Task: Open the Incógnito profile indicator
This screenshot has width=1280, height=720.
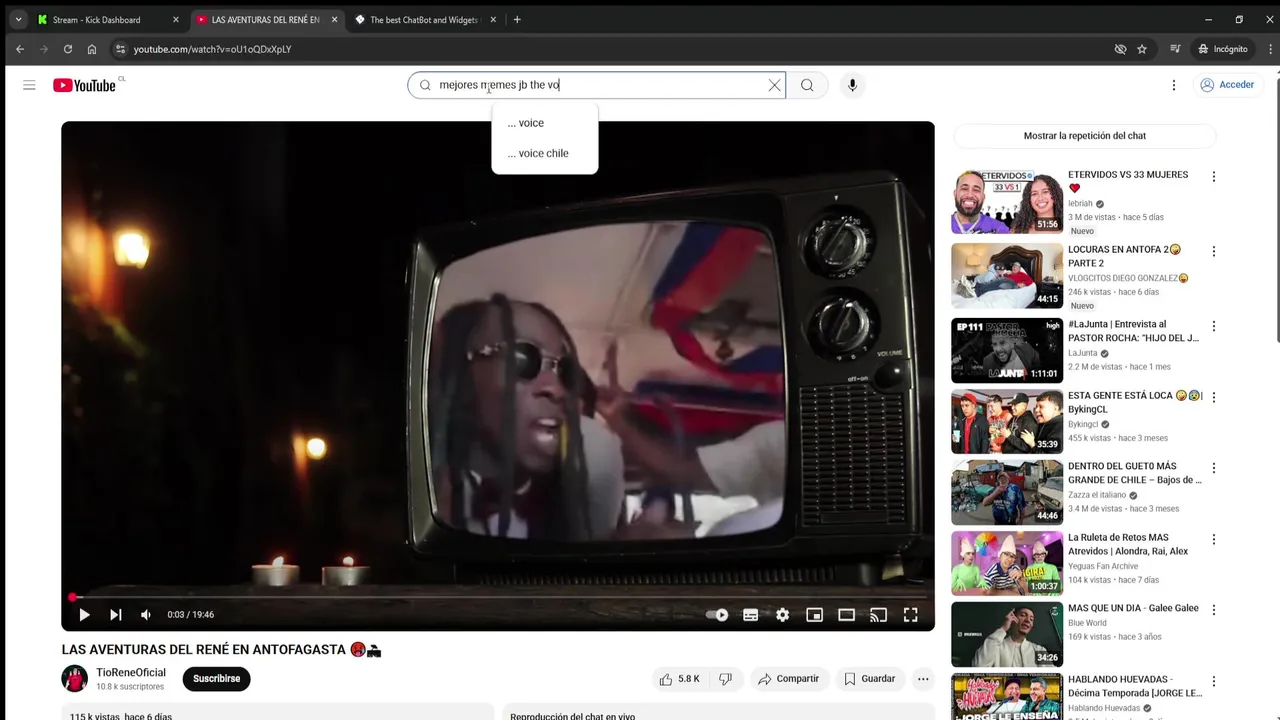Action: (1223, 49)
